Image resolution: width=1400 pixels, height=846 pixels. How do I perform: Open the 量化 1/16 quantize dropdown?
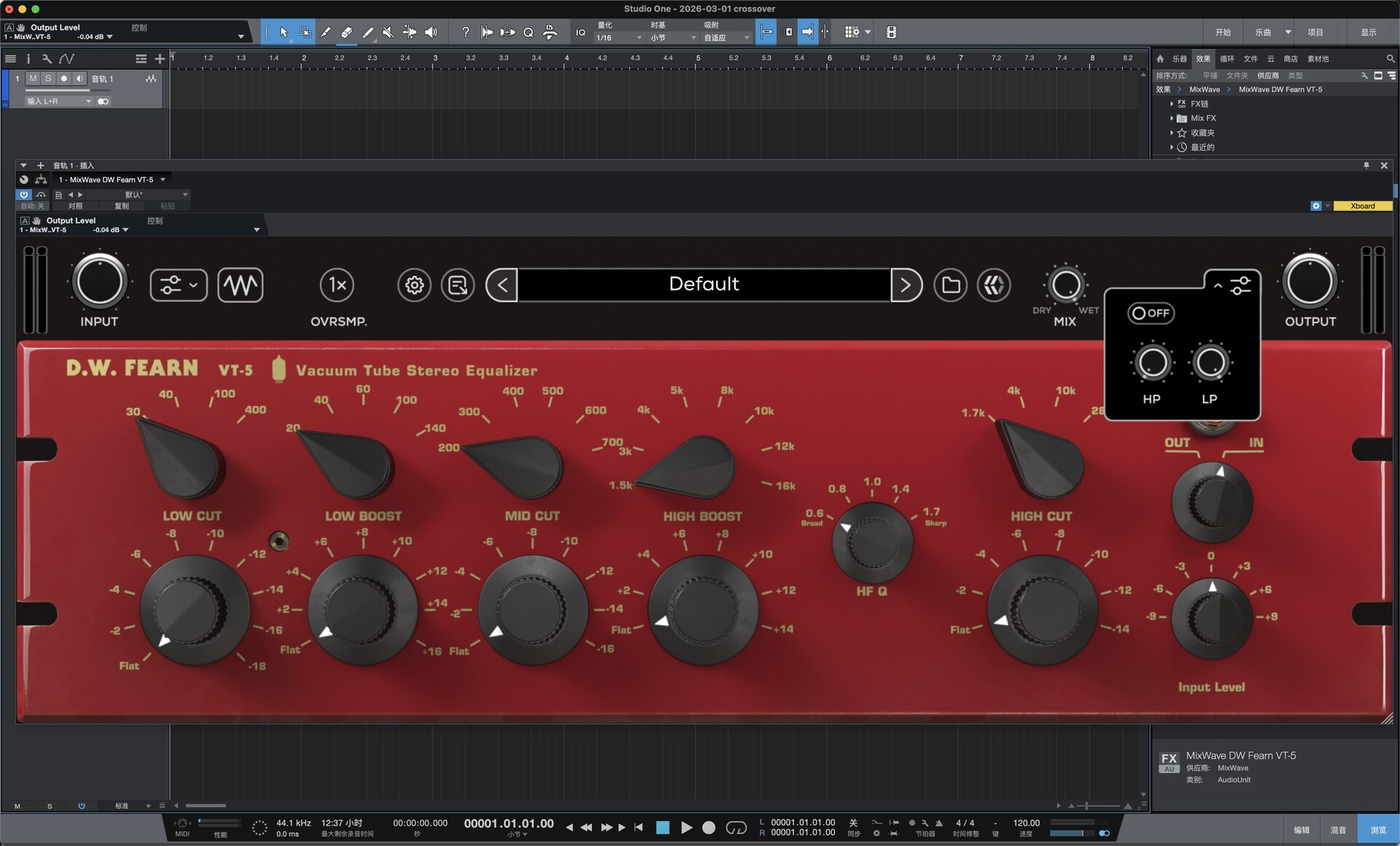pyautogui.click(x=616, y=36)
